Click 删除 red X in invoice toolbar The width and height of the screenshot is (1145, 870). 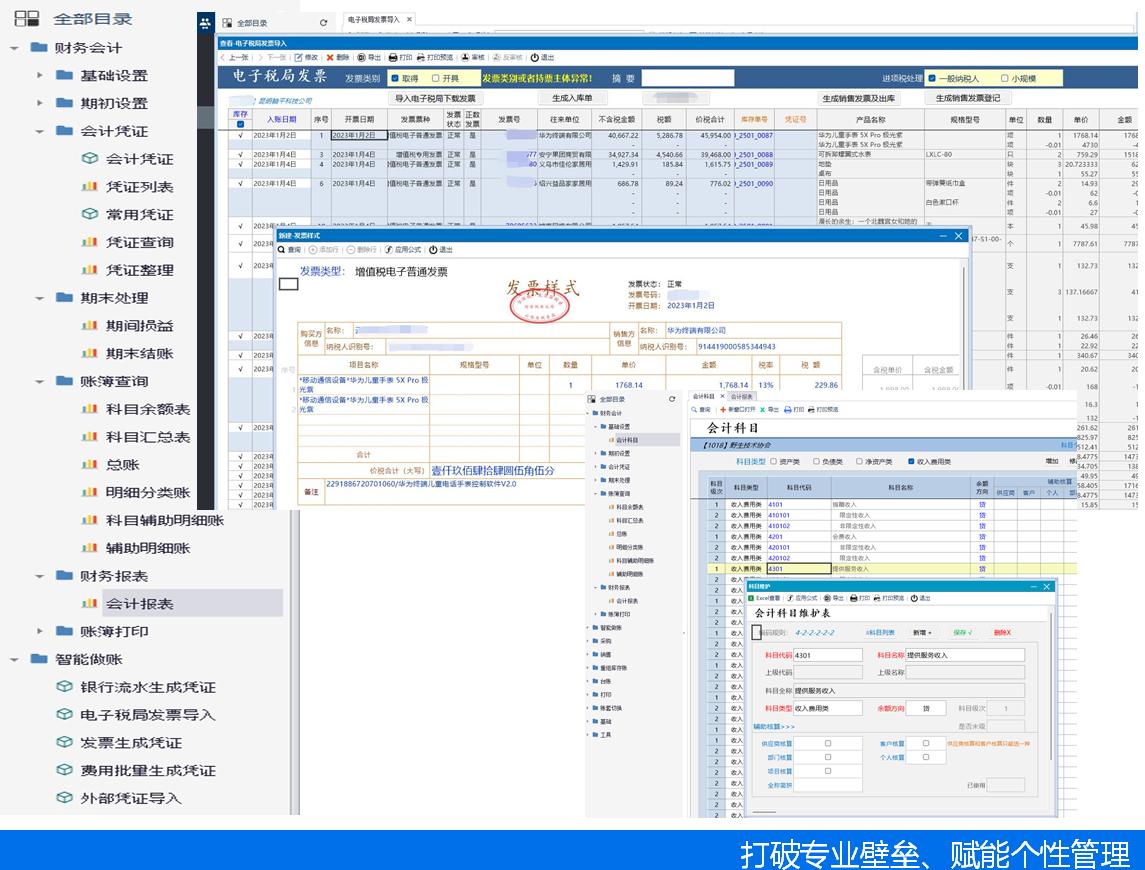(x=338, y=58)
